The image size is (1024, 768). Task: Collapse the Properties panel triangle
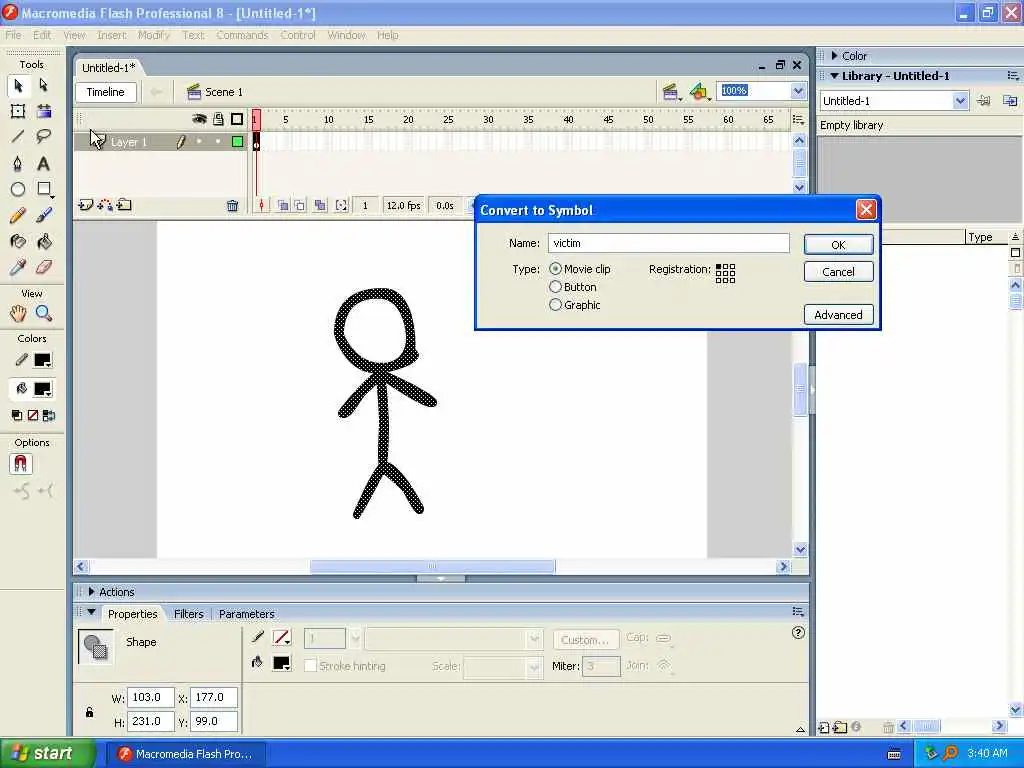[91, 613]
